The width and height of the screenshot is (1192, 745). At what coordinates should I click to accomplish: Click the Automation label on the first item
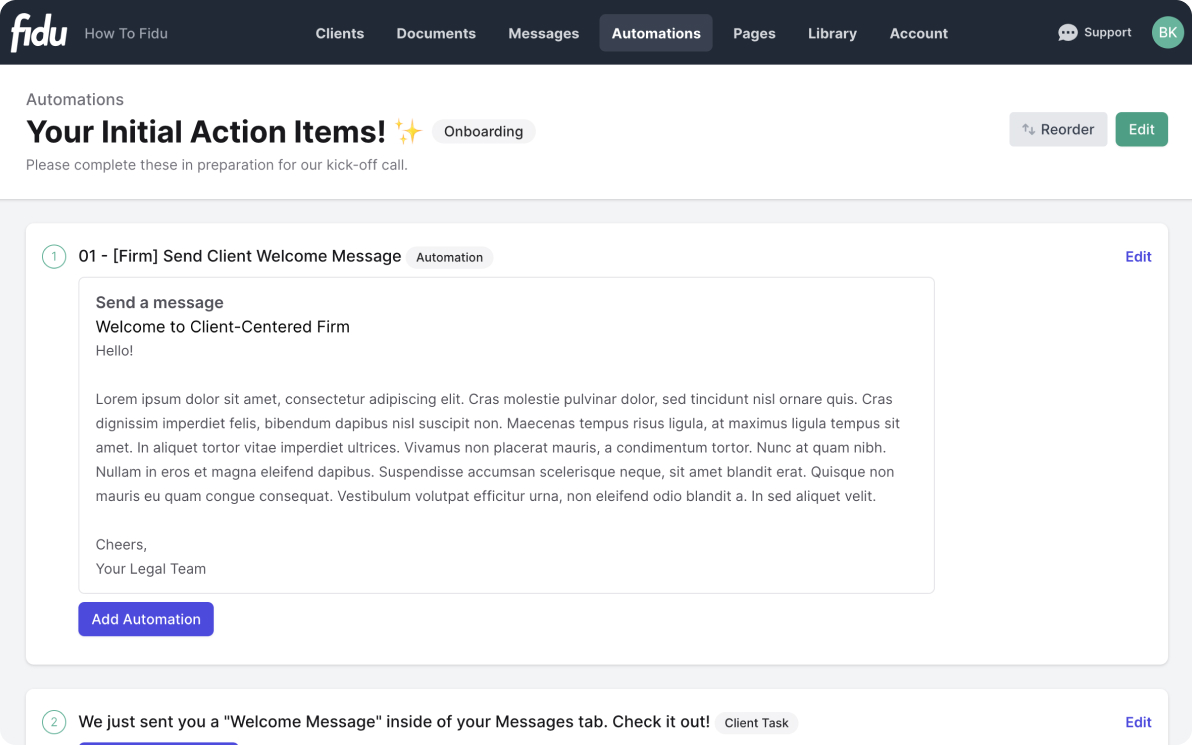(x=450, y=257)
